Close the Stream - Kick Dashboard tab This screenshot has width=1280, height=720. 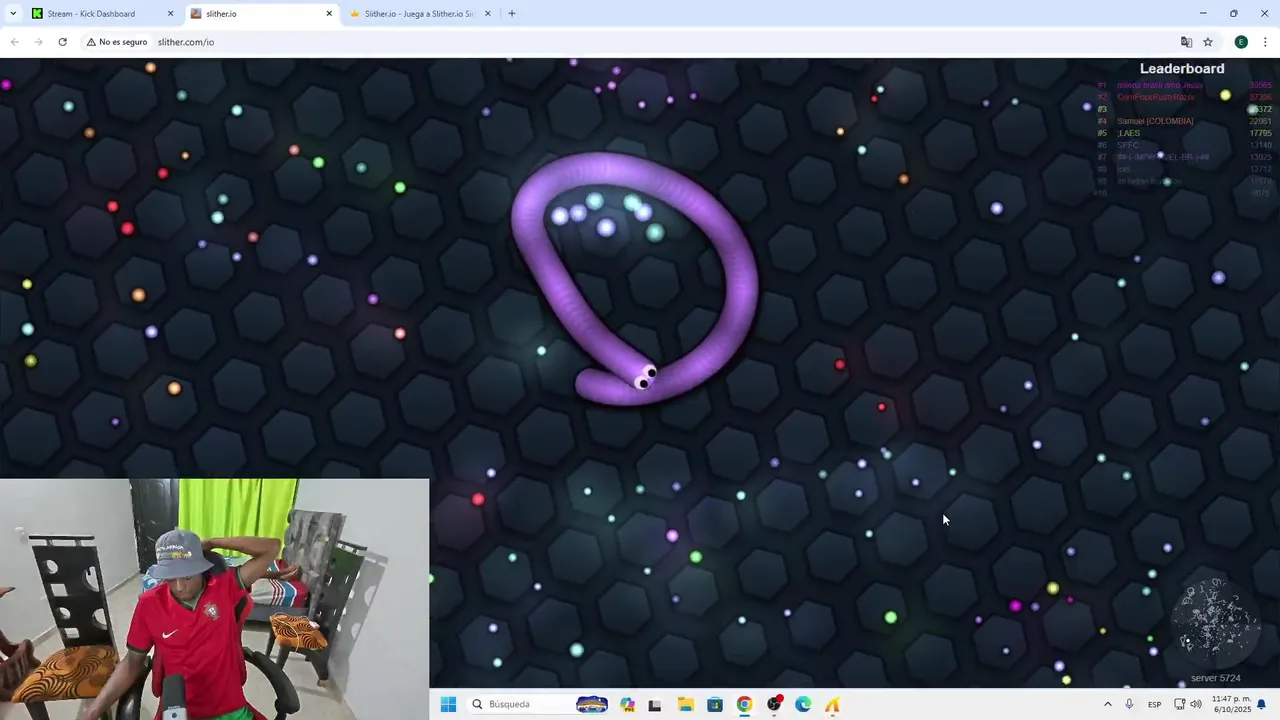(170, 14)
